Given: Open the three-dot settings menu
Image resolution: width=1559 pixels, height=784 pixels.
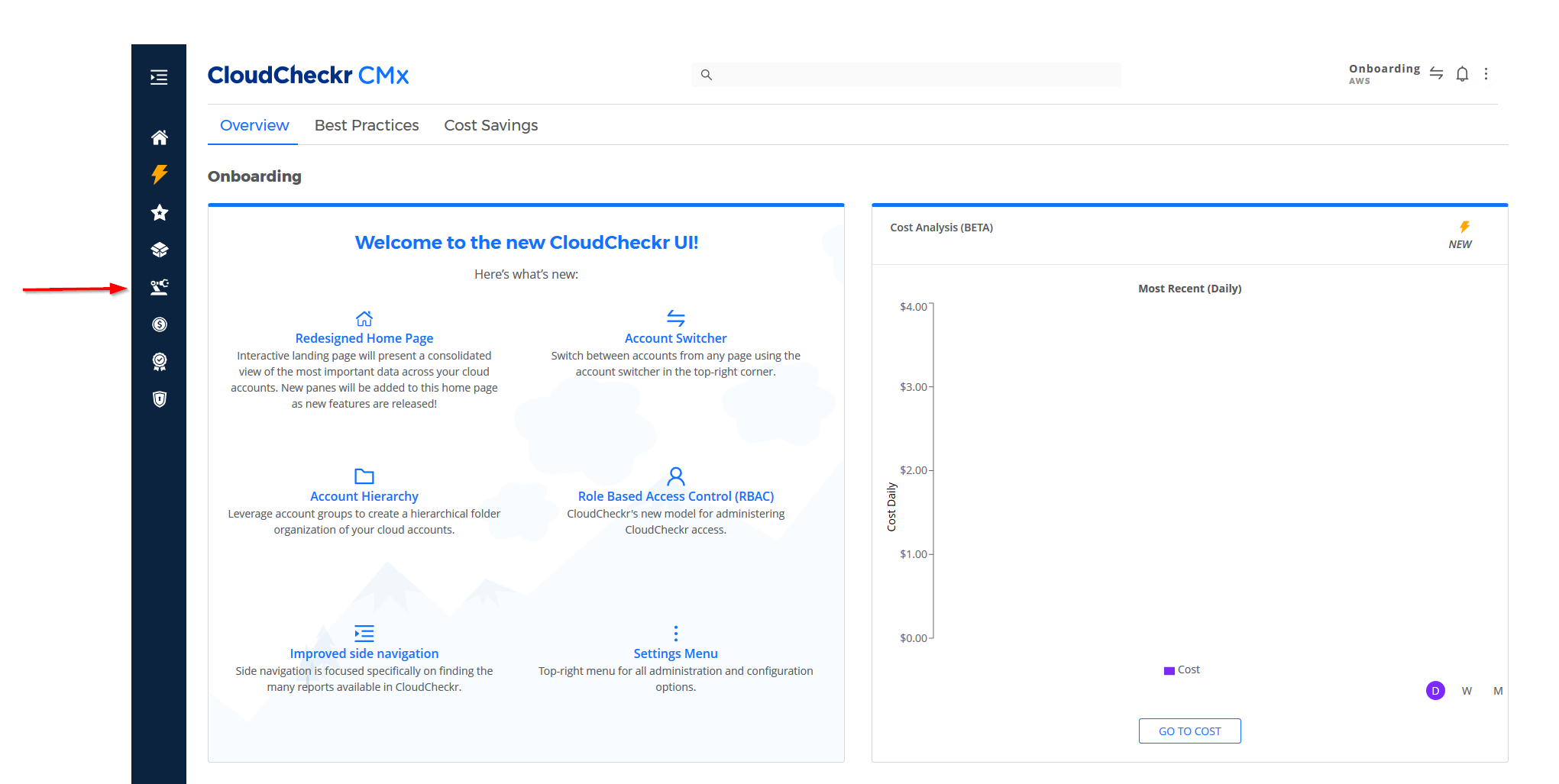Looking at the screenshot, I should click(x=1486, y=74).
